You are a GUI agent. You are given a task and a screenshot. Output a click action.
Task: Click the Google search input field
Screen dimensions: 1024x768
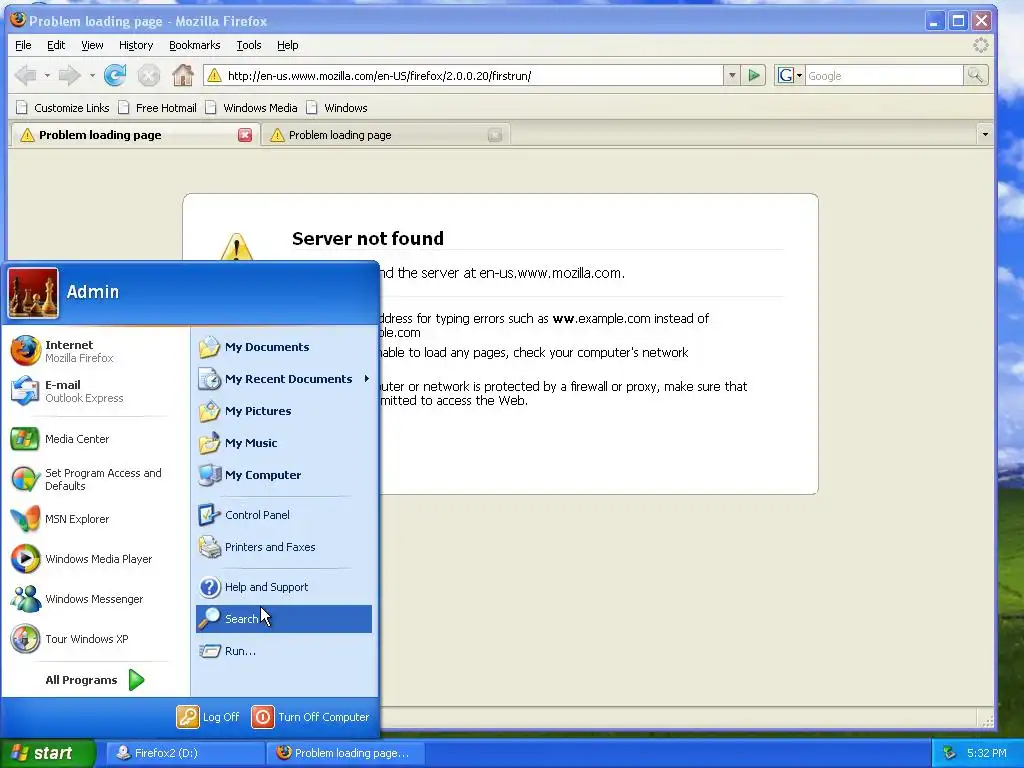[x=884, y=76]
